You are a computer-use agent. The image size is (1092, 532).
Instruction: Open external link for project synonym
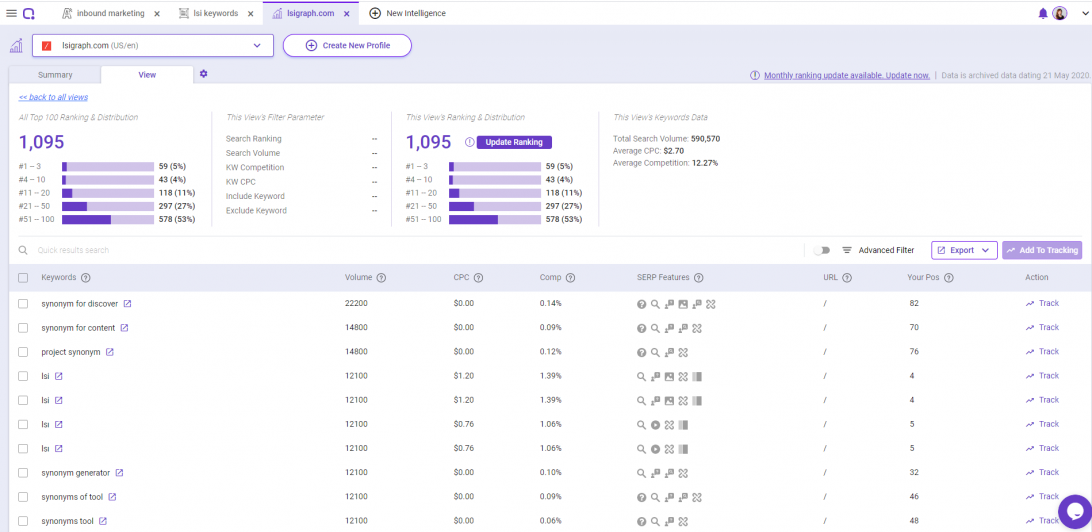coord(110,352)
